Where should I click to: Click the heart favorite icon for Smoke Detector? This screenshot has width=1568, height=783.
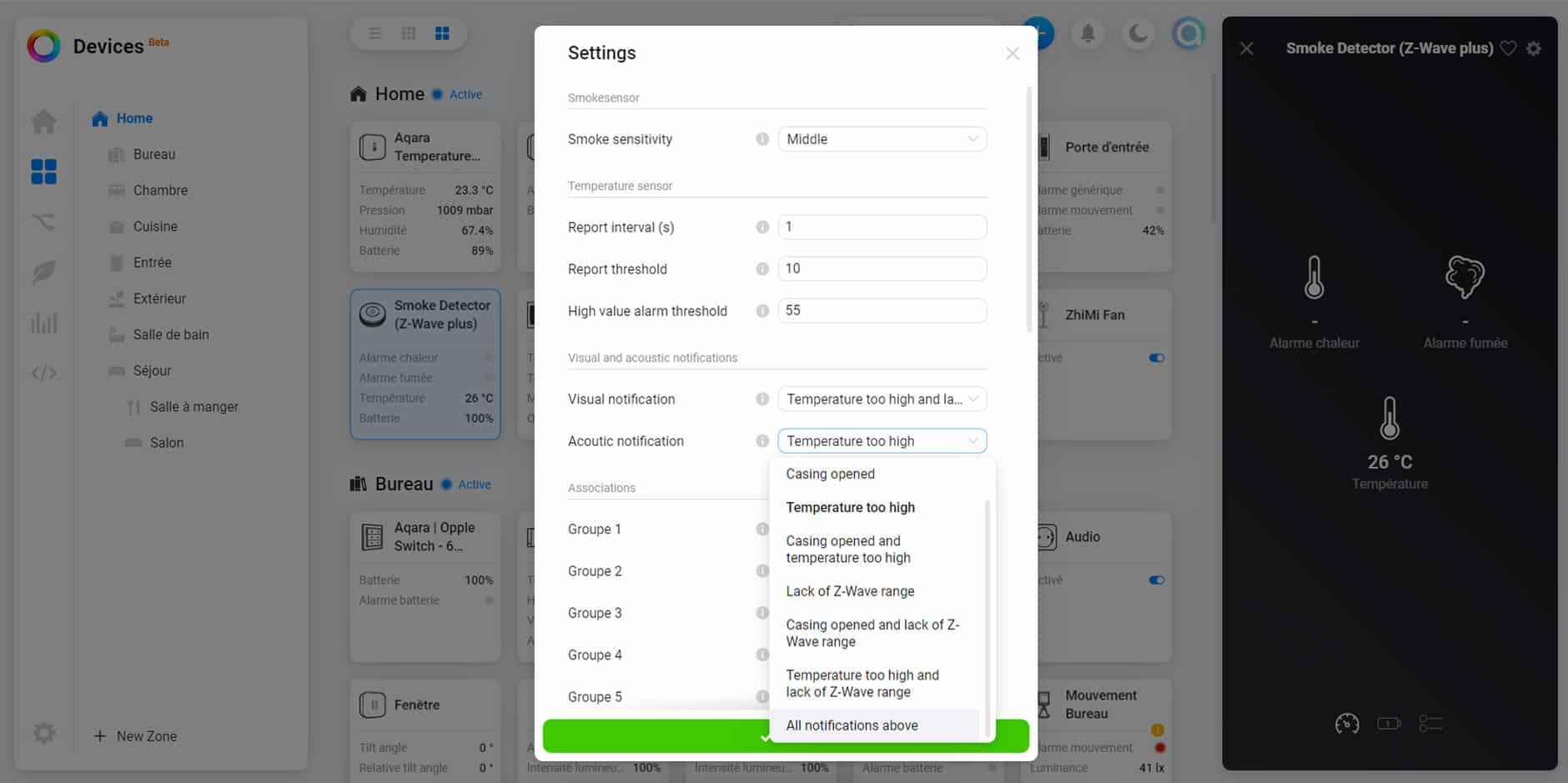pos(1508,48)
